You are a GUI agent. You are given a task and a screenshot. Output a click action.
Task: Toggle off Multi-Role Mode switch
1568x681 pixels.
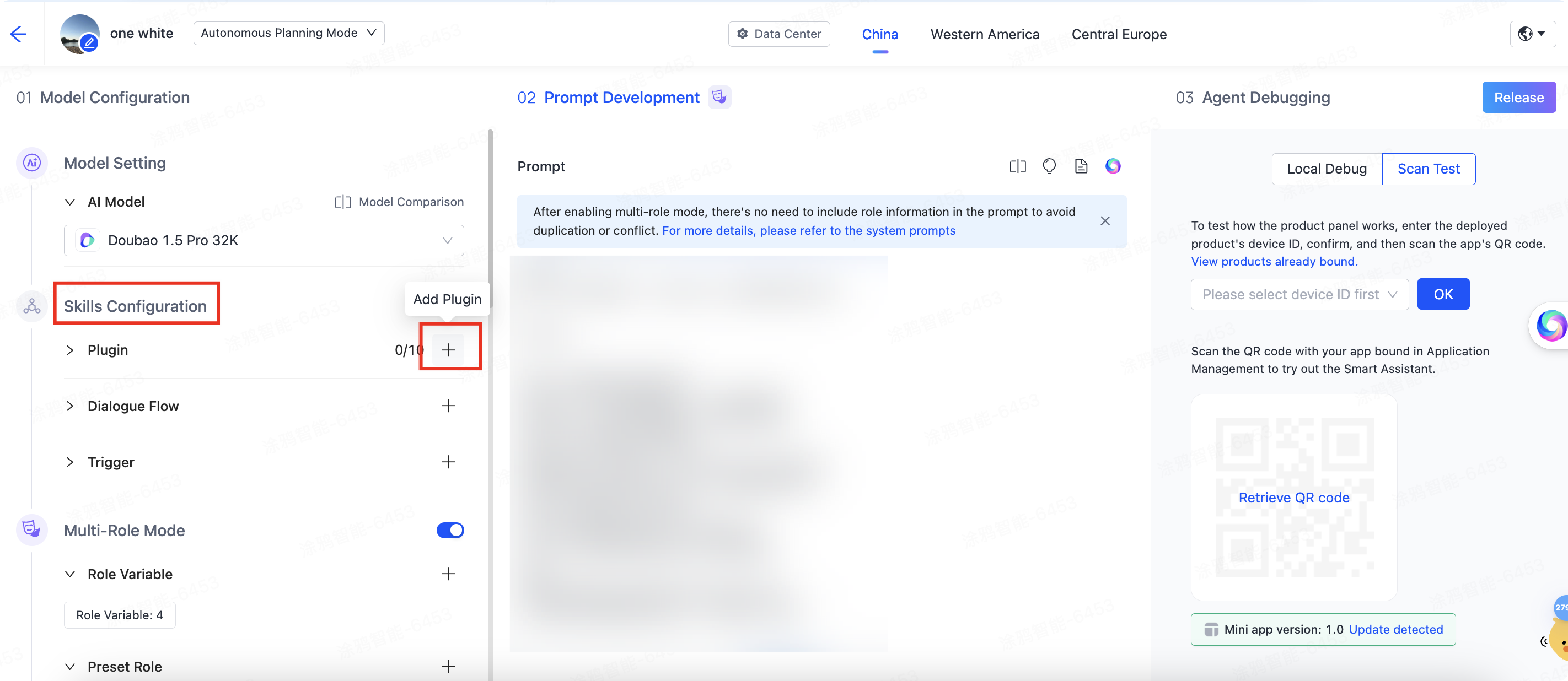coord(450,530)
